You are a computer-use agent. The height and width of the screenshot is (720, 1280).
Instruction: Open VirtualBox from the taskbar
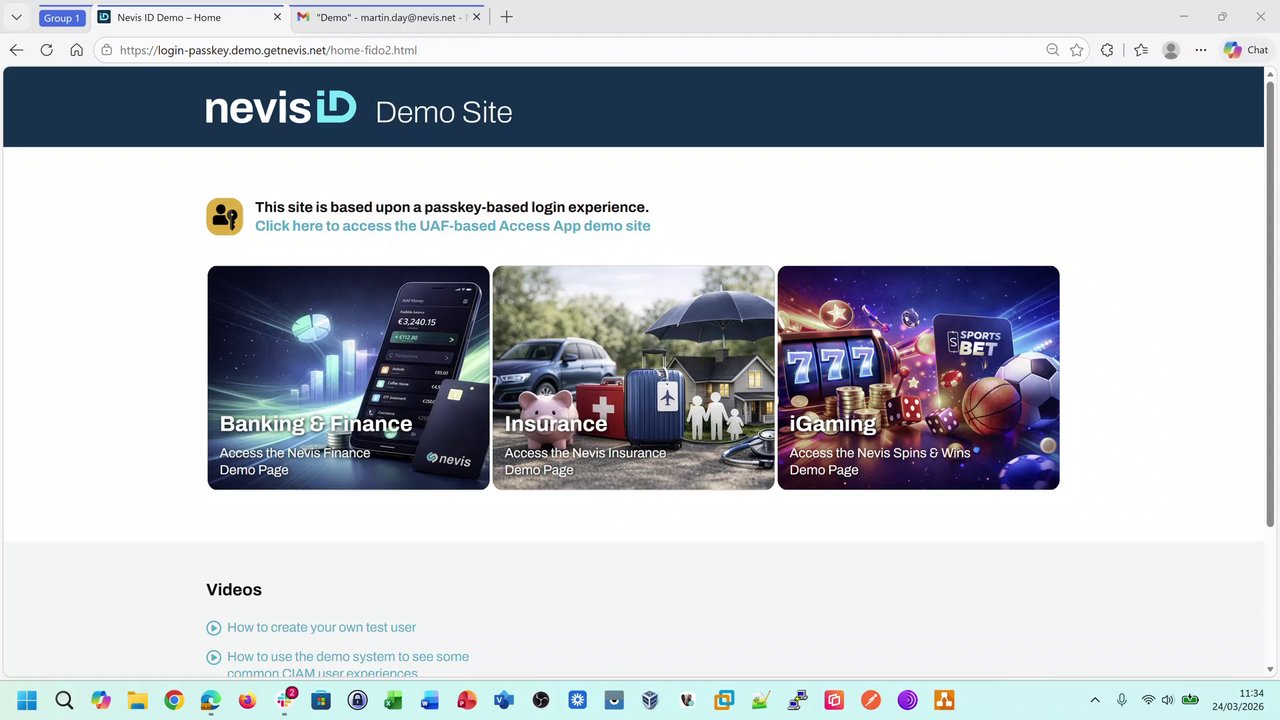coord(651,700)
